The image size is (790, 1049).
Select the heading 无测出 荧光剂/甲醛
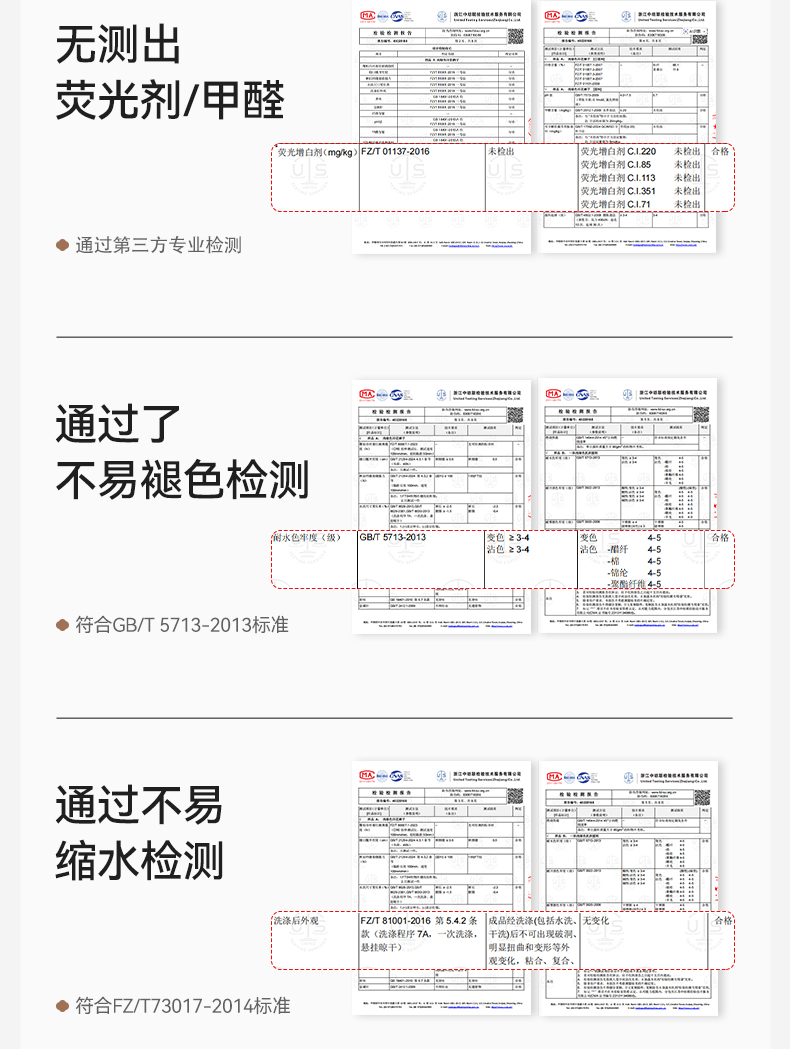coord(170,72)
